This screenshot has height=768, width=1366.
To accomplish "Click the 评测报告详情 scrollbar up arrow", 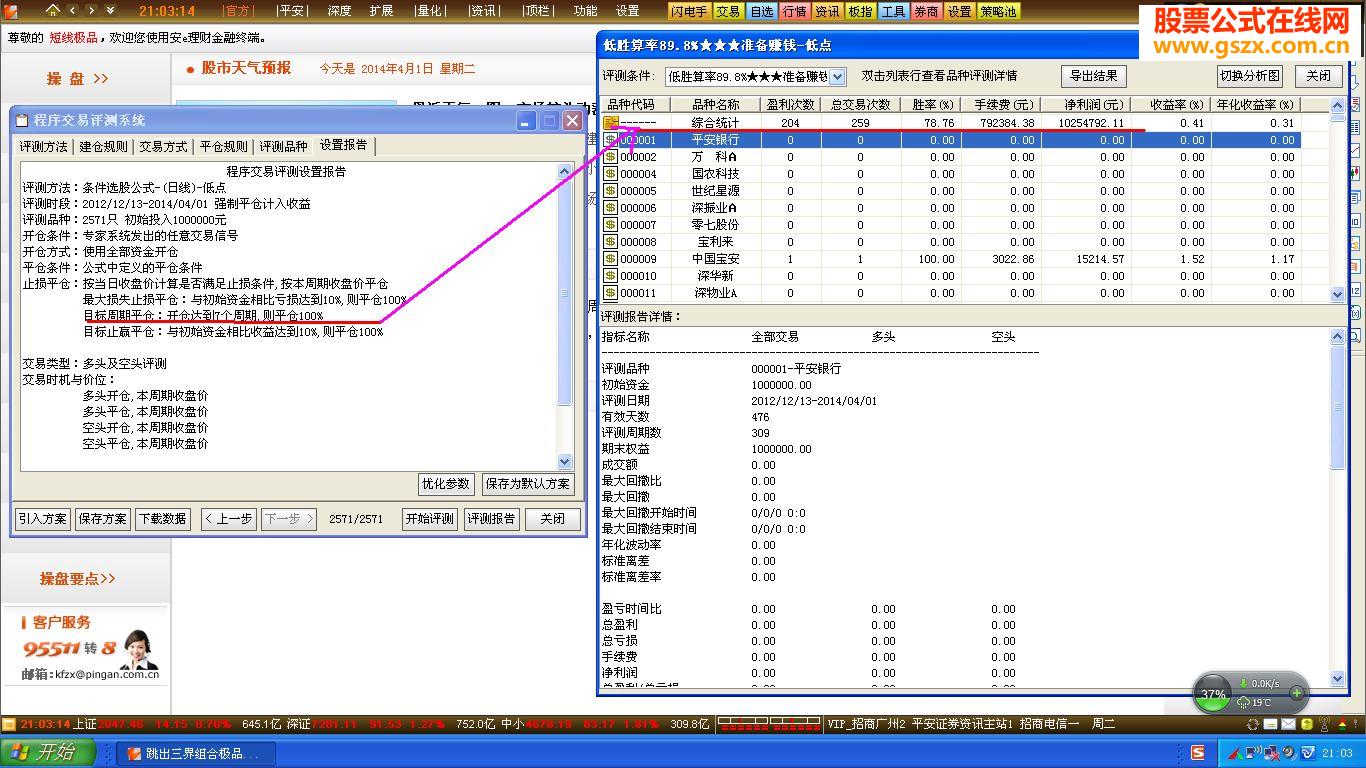I will [x=1338, y=337].
